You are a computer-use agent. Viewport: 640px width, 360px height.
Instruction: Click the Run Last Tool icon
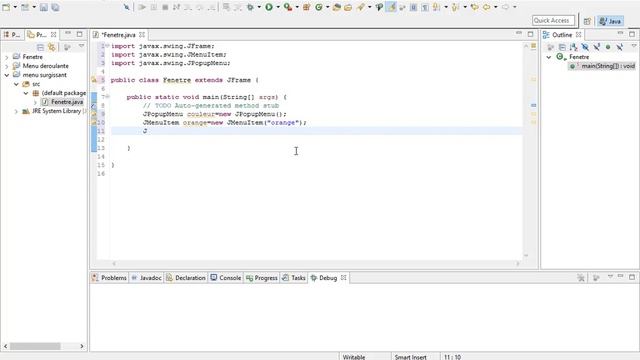288,7
